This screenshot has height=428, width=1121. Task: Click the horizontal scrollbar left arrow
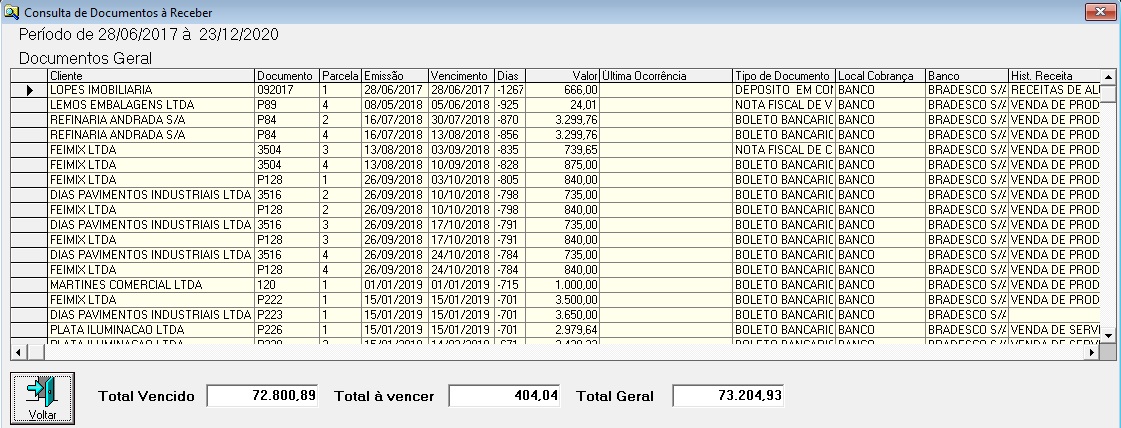click(17, 351)
